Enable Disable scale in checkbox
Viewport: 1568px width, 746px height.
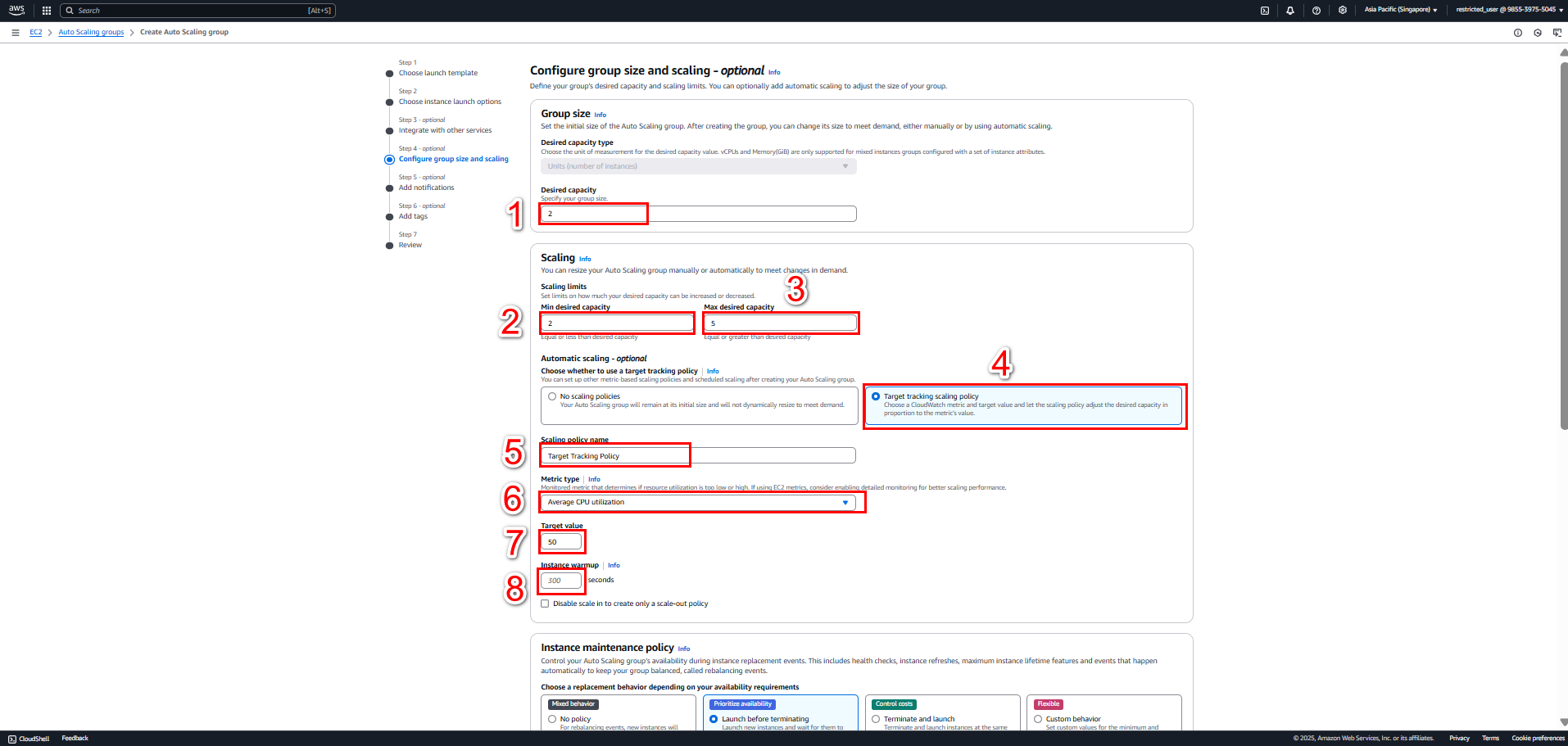click(545, 604)
